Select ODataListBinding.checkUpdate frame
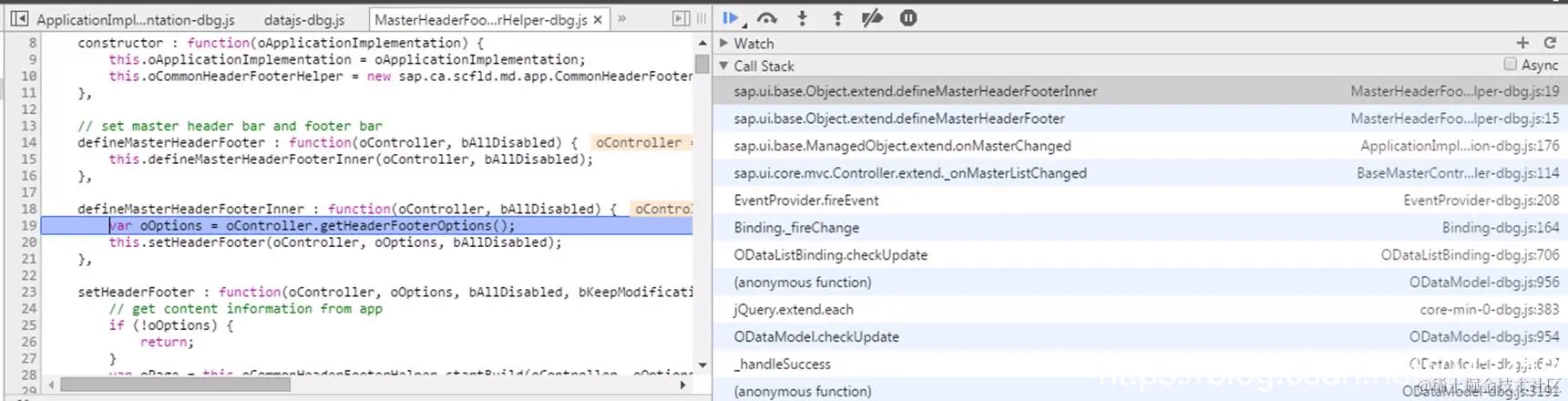Viewport: 1568px width, 401px height. pos(1141,255)
